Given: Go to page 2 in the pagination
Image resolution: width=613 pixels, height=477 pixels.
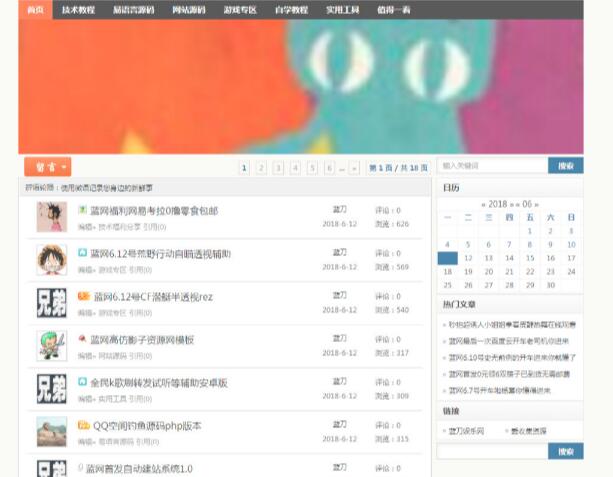Looking at the screenshot, I should coord(261,168).
